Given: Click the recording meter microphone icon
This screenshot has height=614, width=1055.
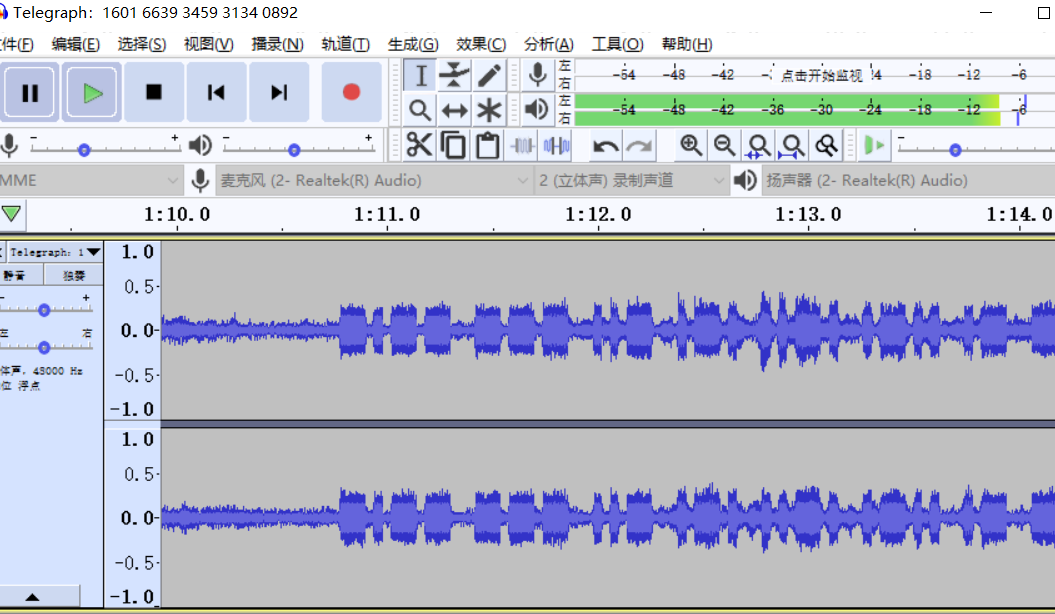Looking at the screenshot, I should (538, 75).
